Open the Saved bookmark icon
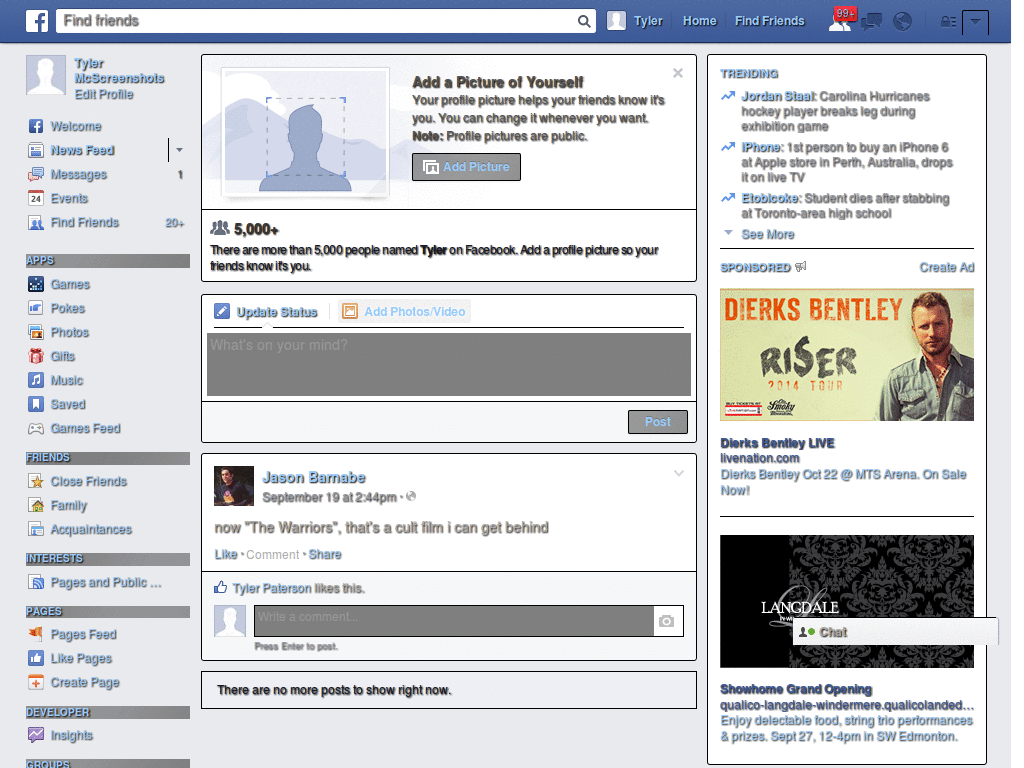Image resolution: width=1024 pixels, height=768 pixels. pos(36,404)
